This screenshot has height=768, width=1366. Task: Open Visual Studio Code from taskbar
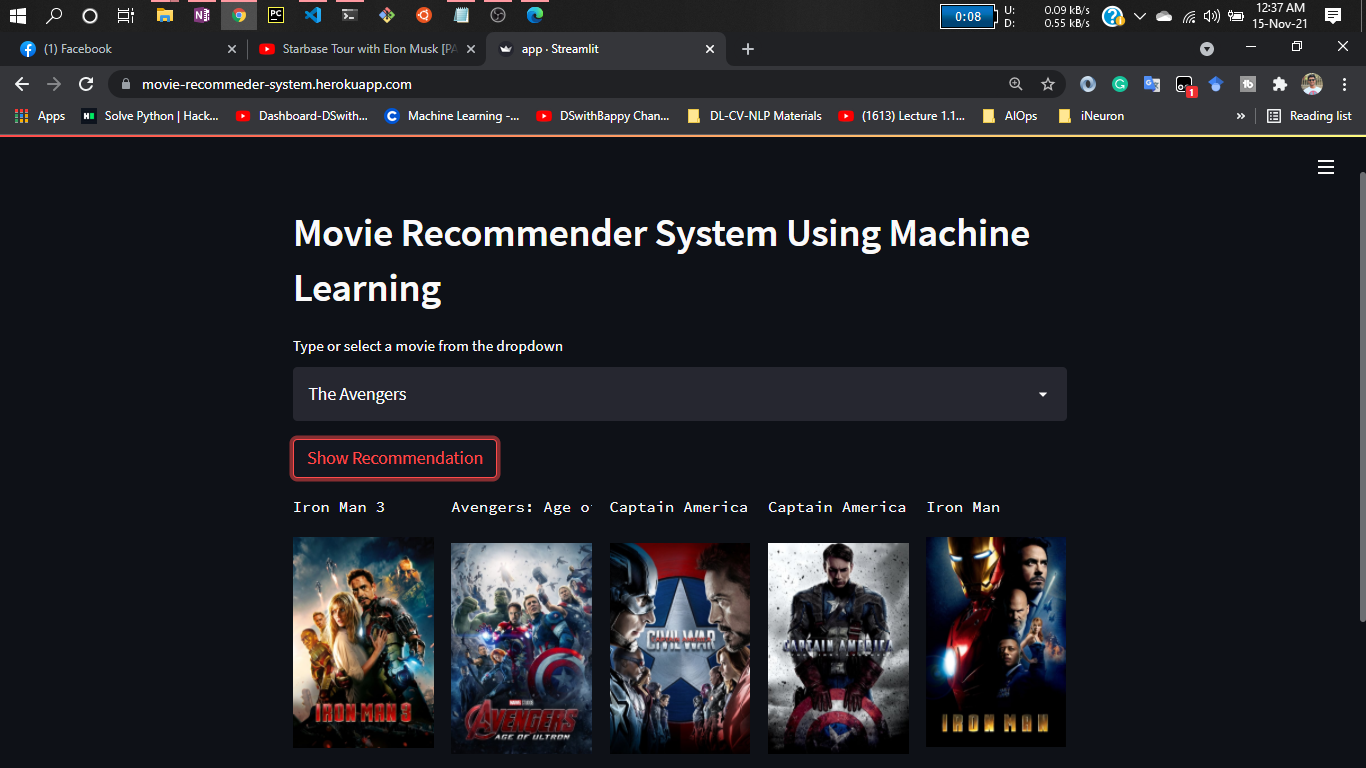[x=313, y=15]
